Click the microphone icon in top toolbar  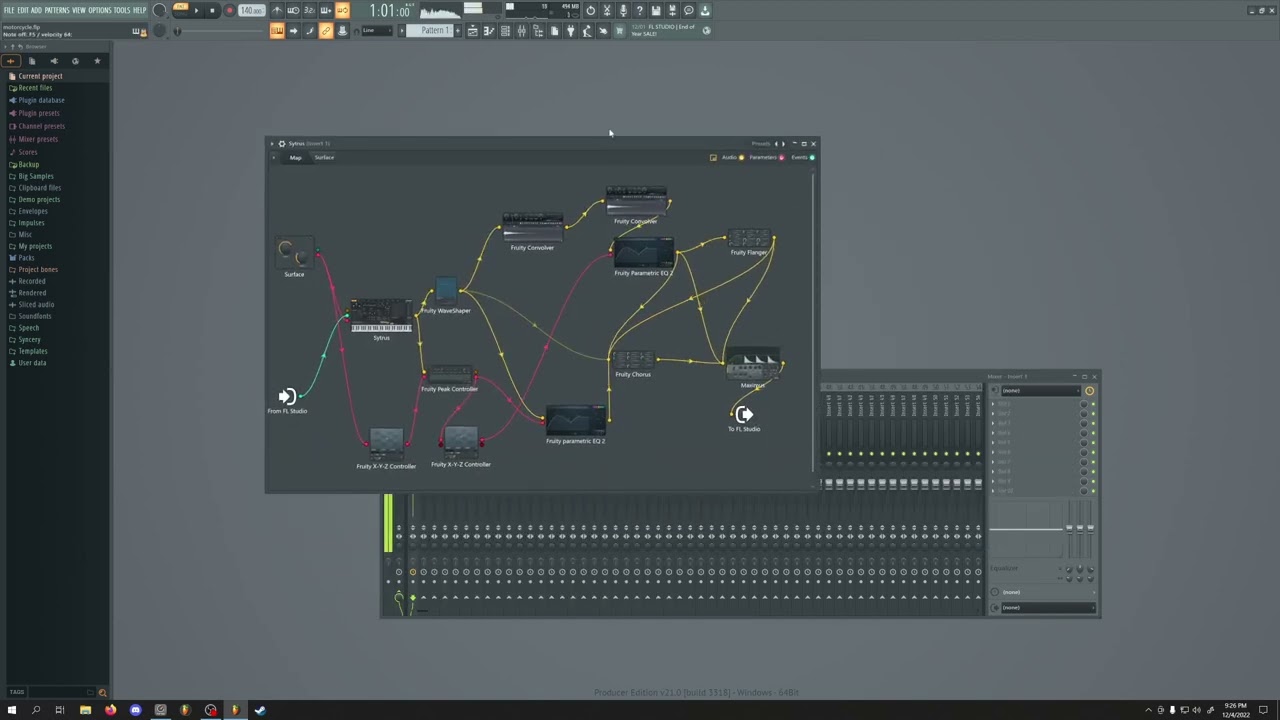pos(623,10)
